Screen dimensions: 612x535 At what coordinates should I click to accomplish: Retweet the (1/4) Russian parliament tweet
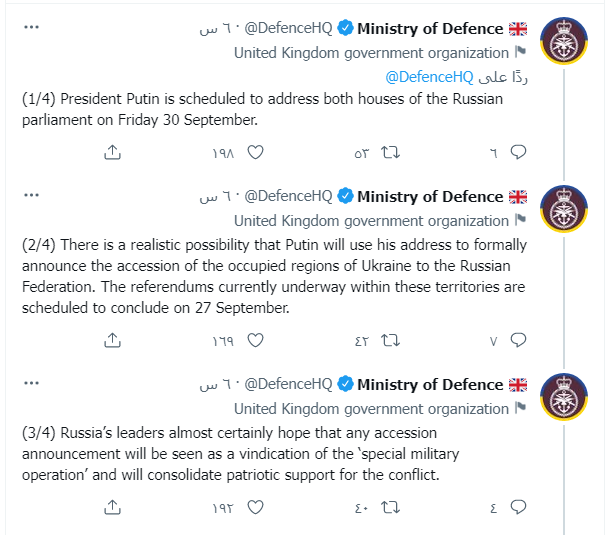click(x=392, y=152)
